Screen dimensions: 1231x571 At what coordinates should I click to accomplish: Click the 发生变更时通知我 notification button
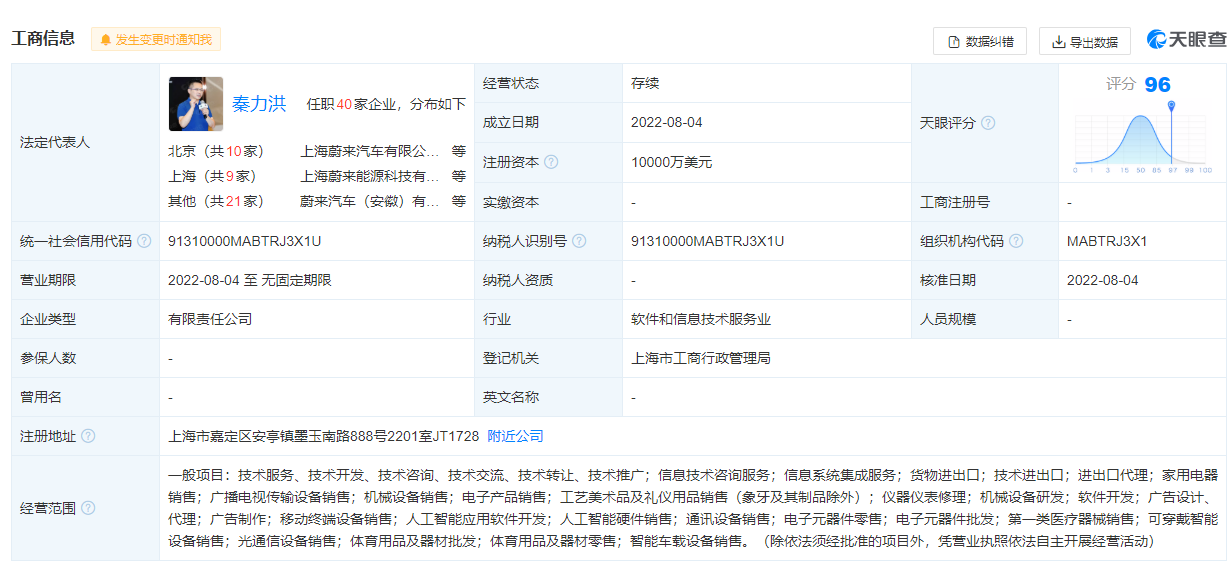156,40
